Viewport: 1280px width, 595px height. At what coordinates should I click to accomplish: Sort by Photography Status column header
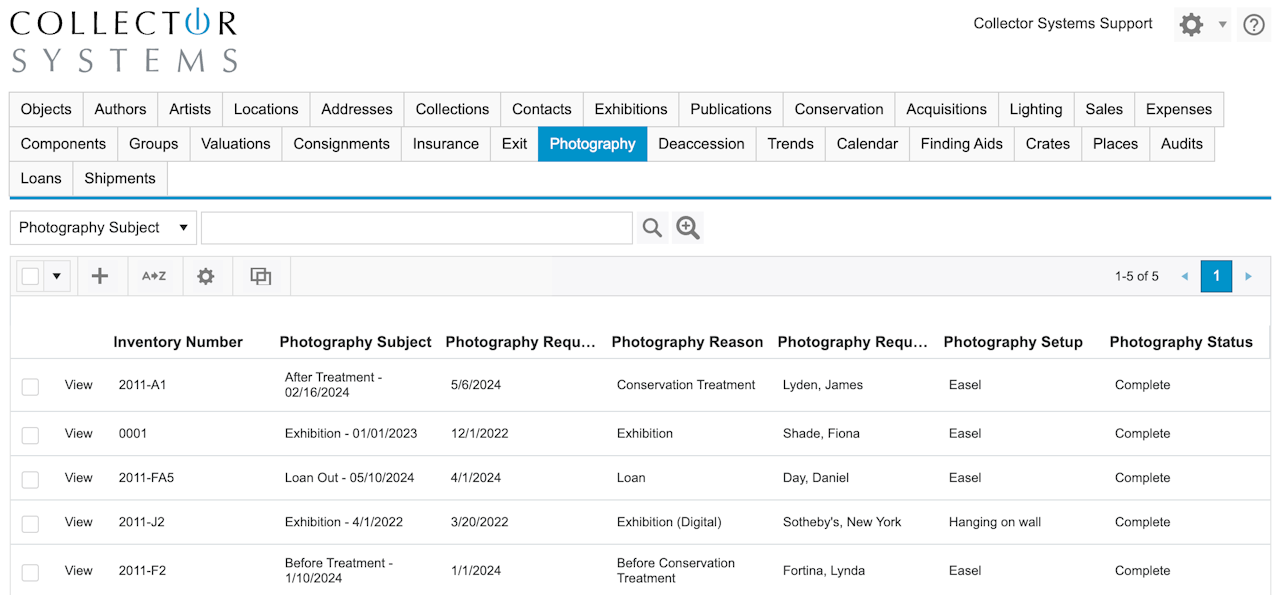tap(1180, 342)
